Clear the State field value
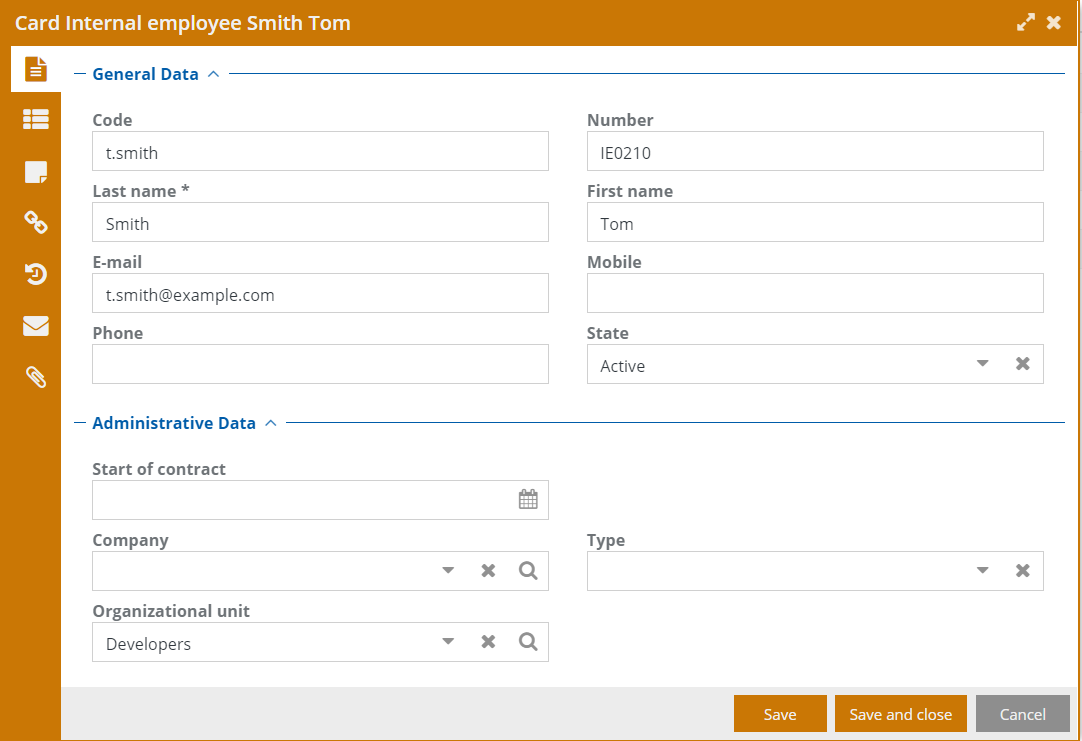The height and width of the screenshot is (741, 1082). (x=1023, y=364)
